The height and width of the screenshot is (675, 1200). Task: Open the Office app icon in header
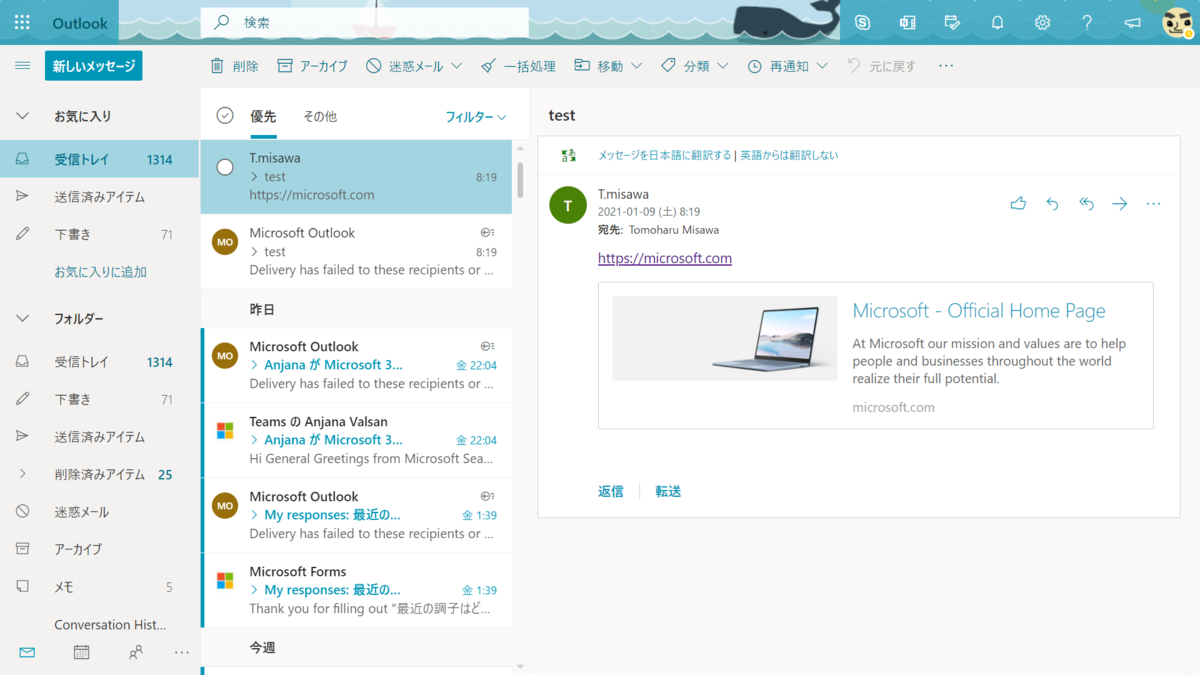pyautogui.click(x=907, y=22)
